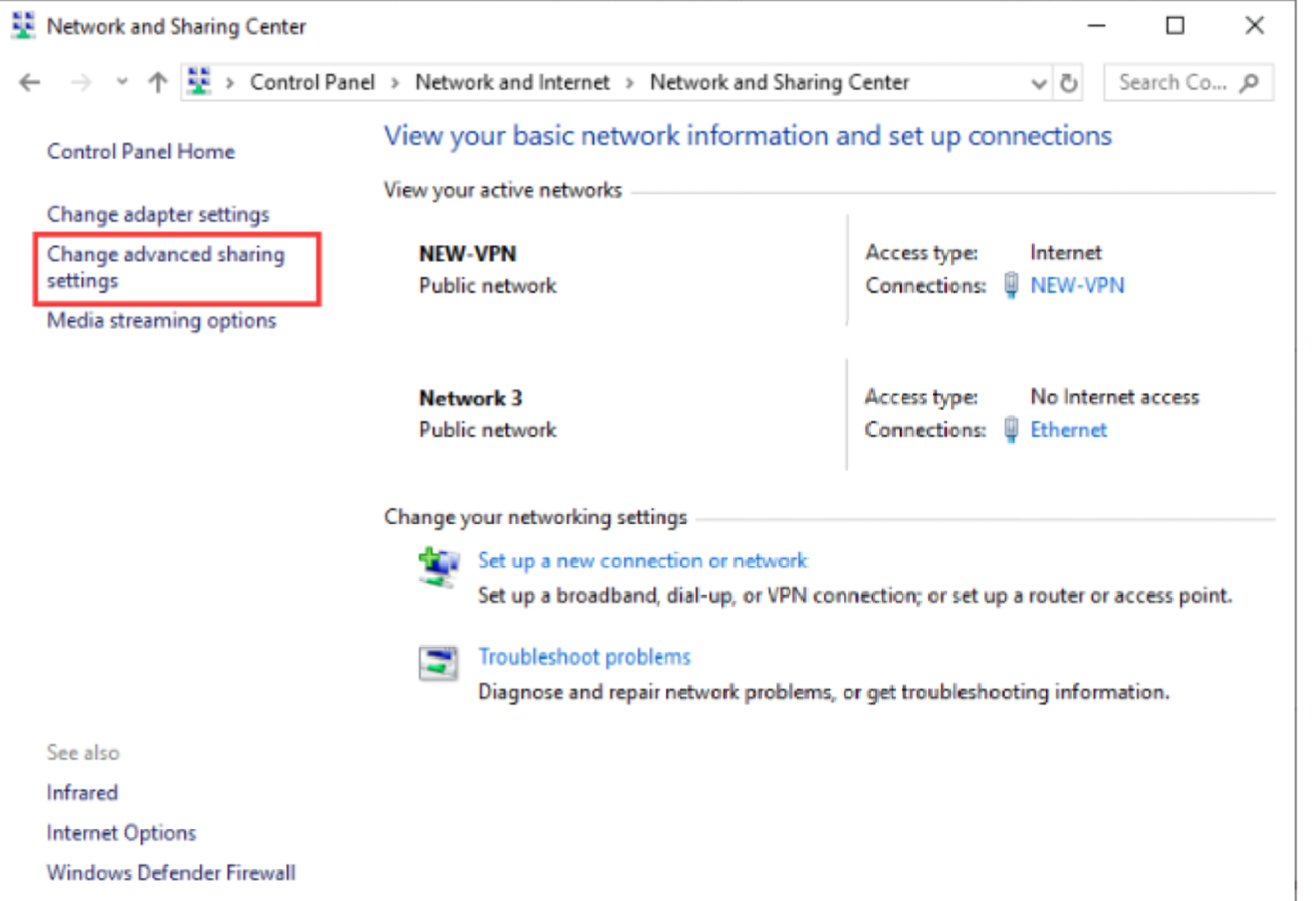This screenshot has height=901, width=1316.
Task: Select Network and Sharing Center breadcrumb
Action: [x=779, y=82]
